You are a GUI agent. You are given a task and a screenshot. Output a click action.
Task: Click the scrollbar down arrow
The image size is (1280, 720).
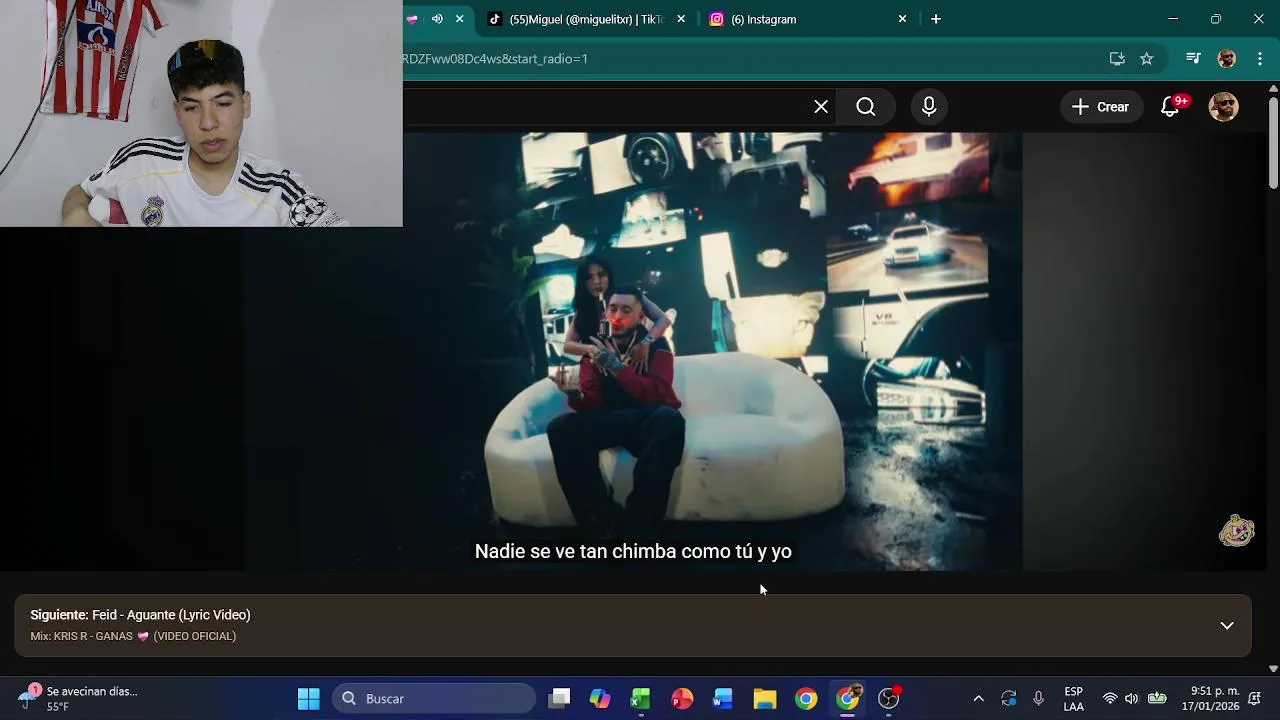tap(1273, 668)
